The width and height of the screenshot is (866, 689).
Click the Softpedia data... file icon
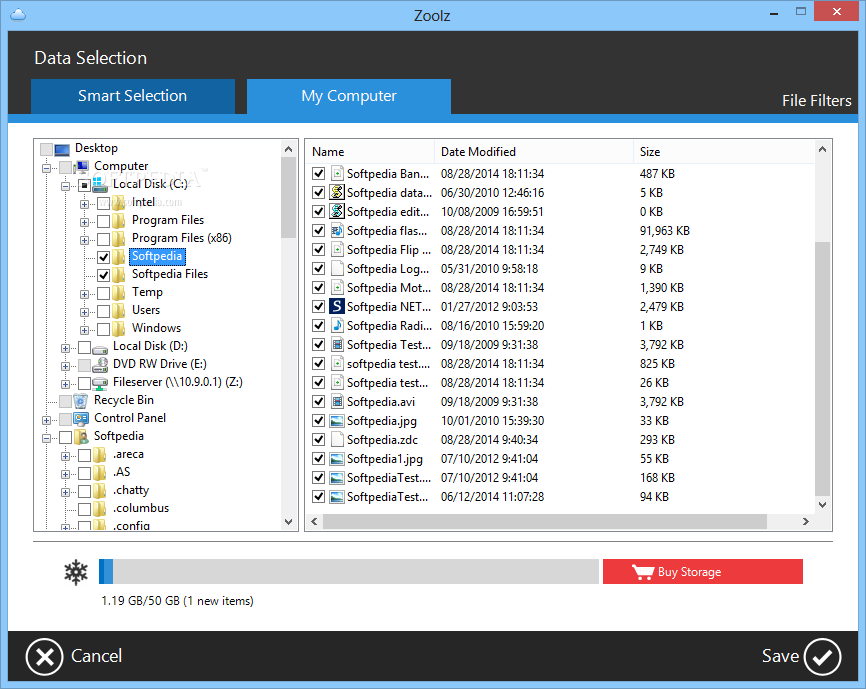point(337,192)
